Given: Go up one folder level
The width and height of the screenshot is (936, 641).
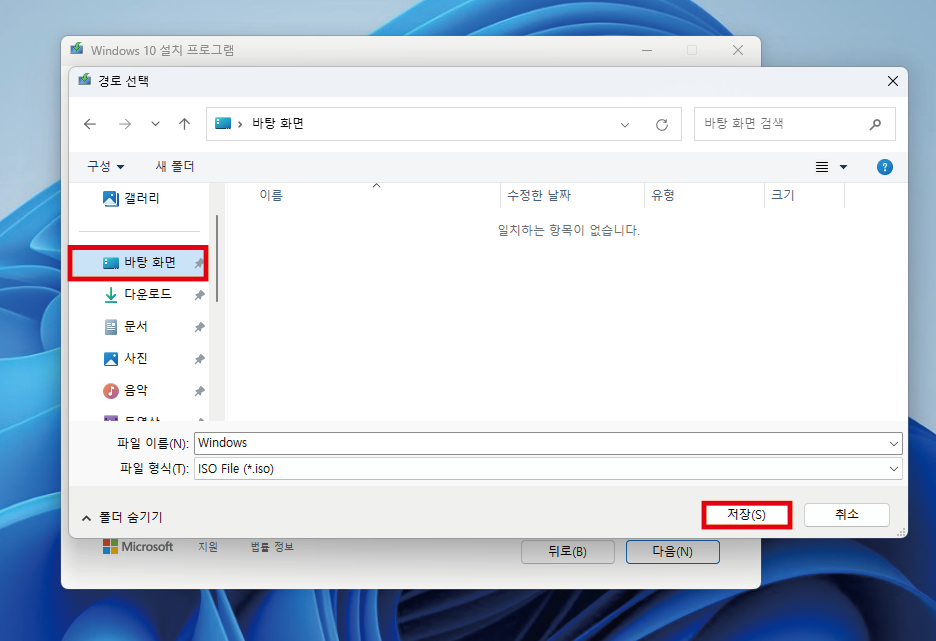Looking at the screenshot, I should [x=184, y=124].
